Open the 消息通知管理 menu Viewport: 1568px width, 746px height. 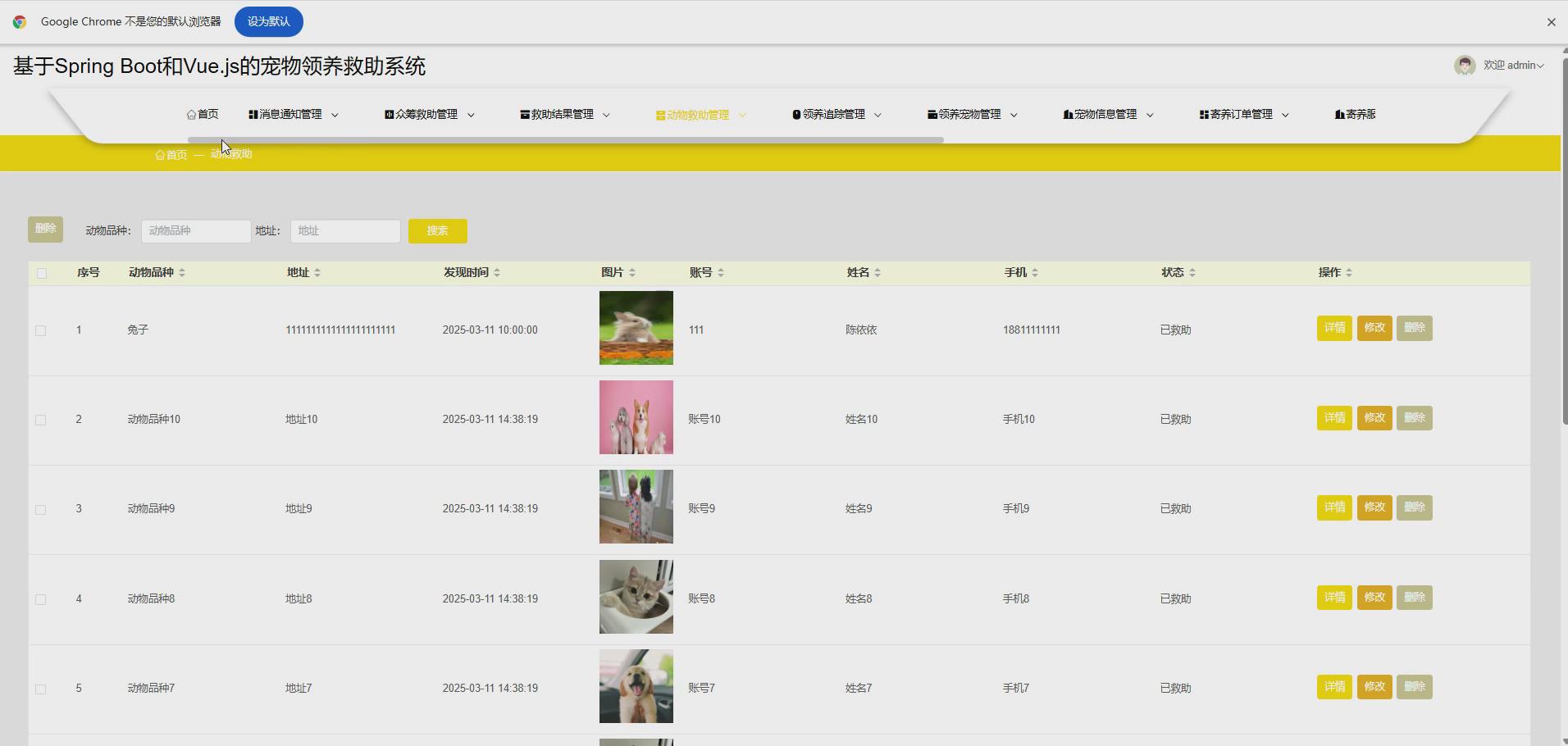click(x=294, y=115)
